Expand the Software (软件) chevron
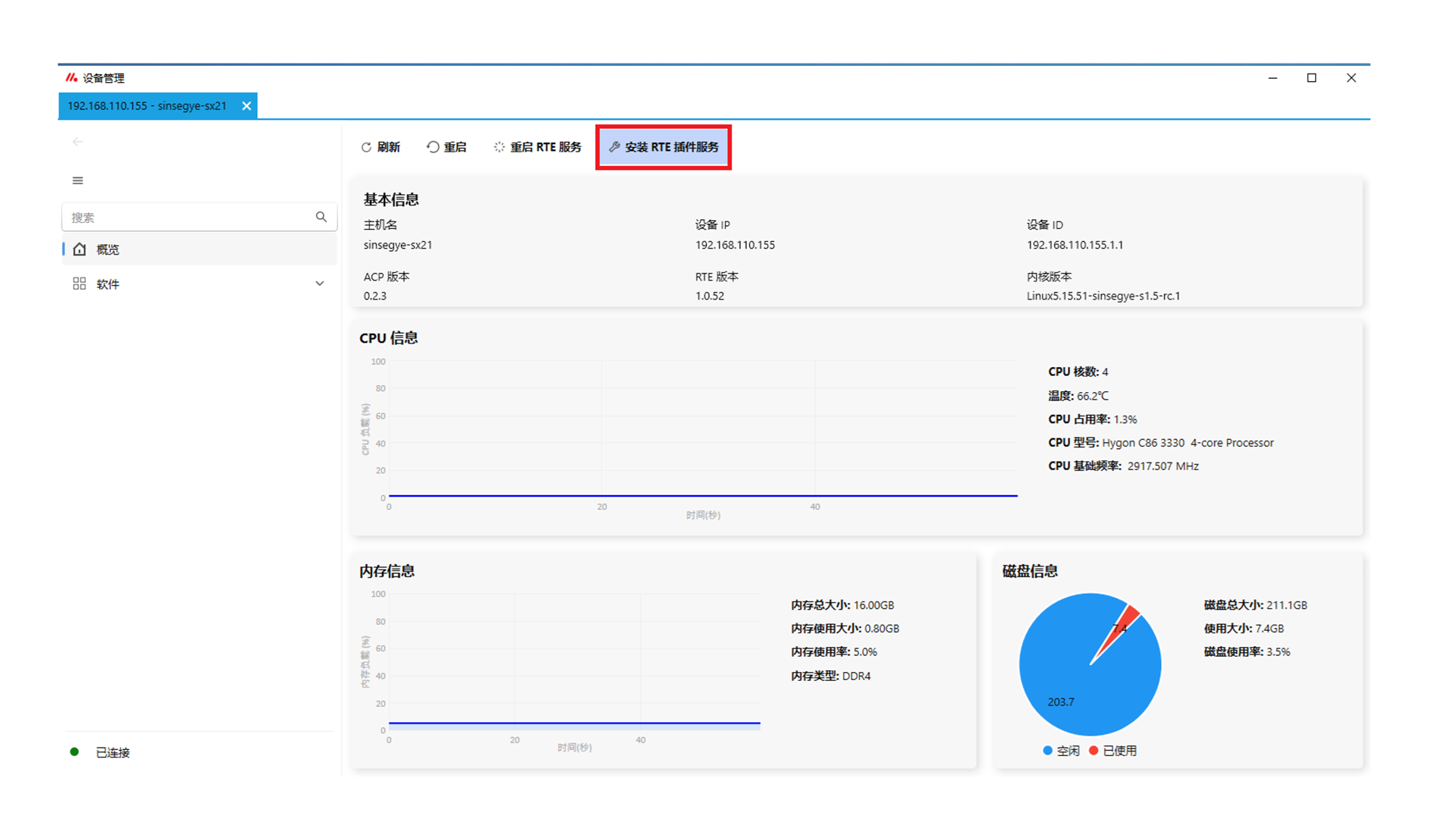 [x=320, y=284]
